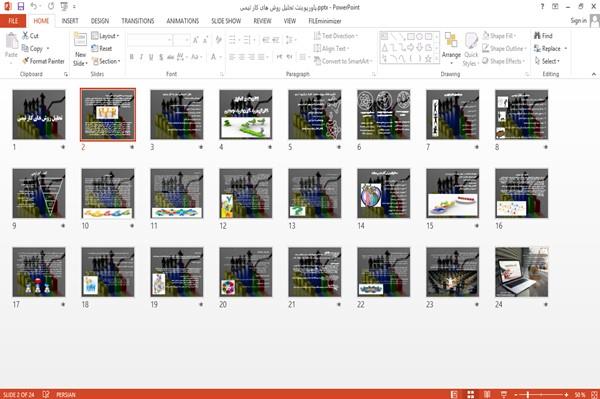The height and width of the screenshot is (399, 600).
Task: Click the Save icon in quick access toolbar
Action: coord(21,7)
